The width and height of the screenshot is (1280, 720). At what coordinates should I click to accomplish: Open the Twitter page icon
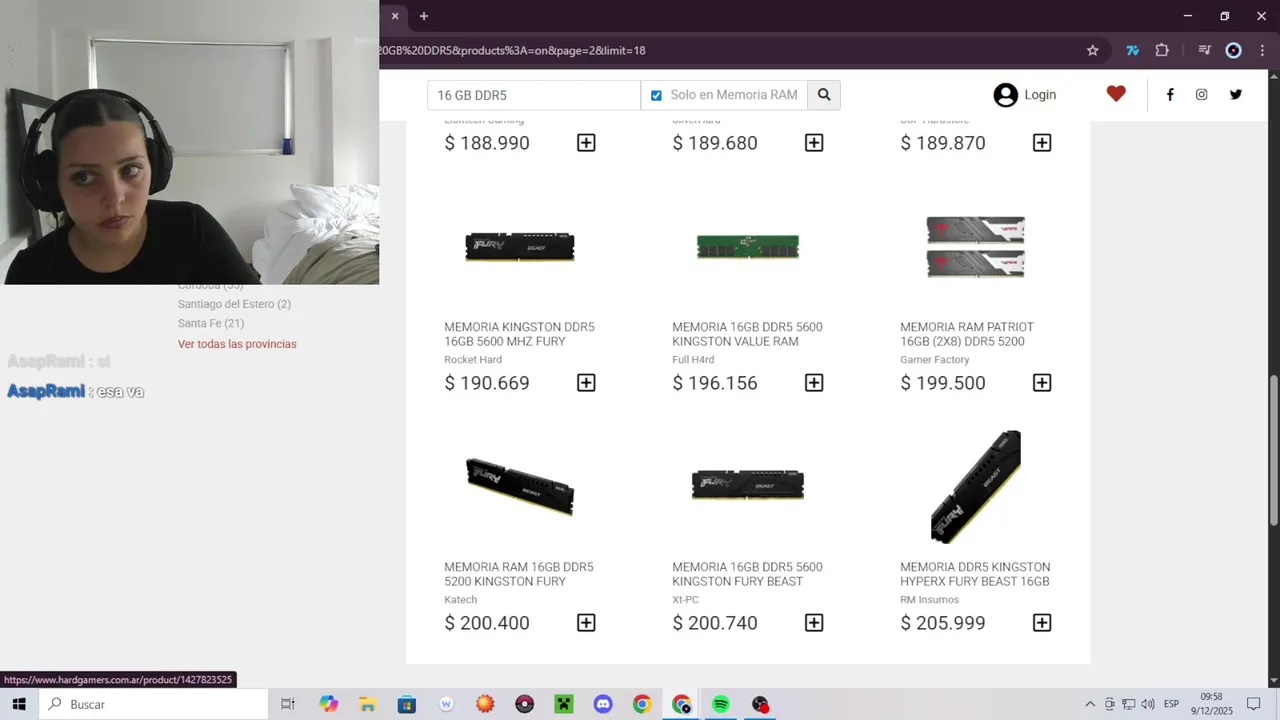pos(1236,95)
